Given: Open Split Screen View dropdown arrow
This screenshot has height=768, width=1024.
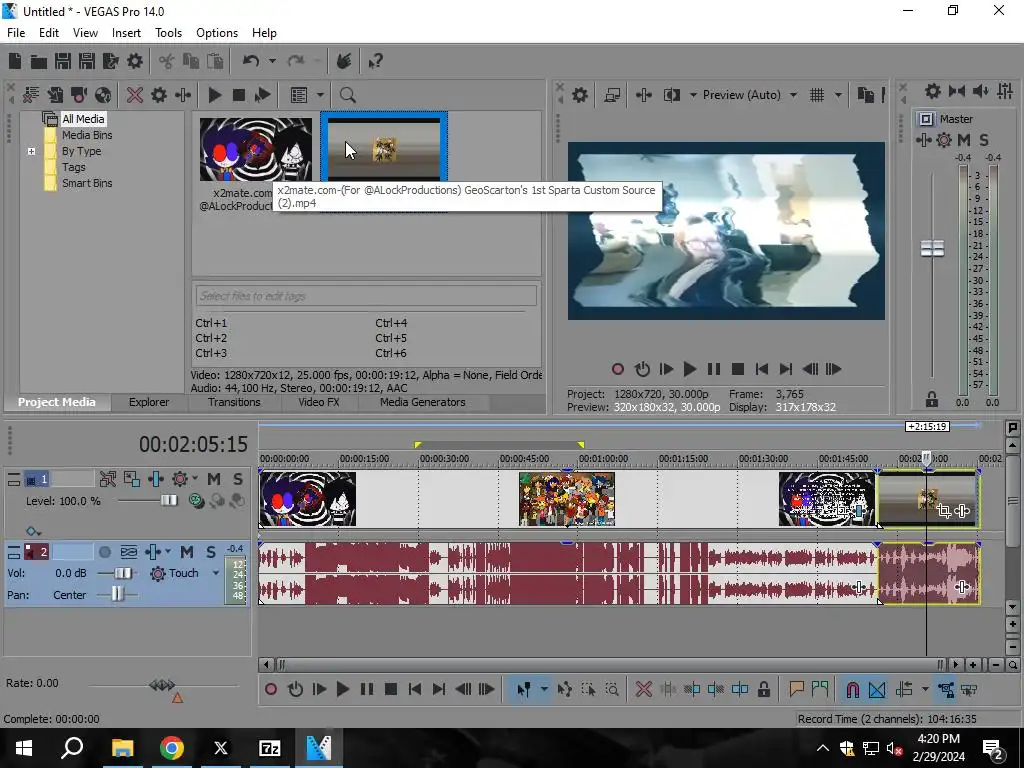Looking at the screenshot, I should 693,95.
